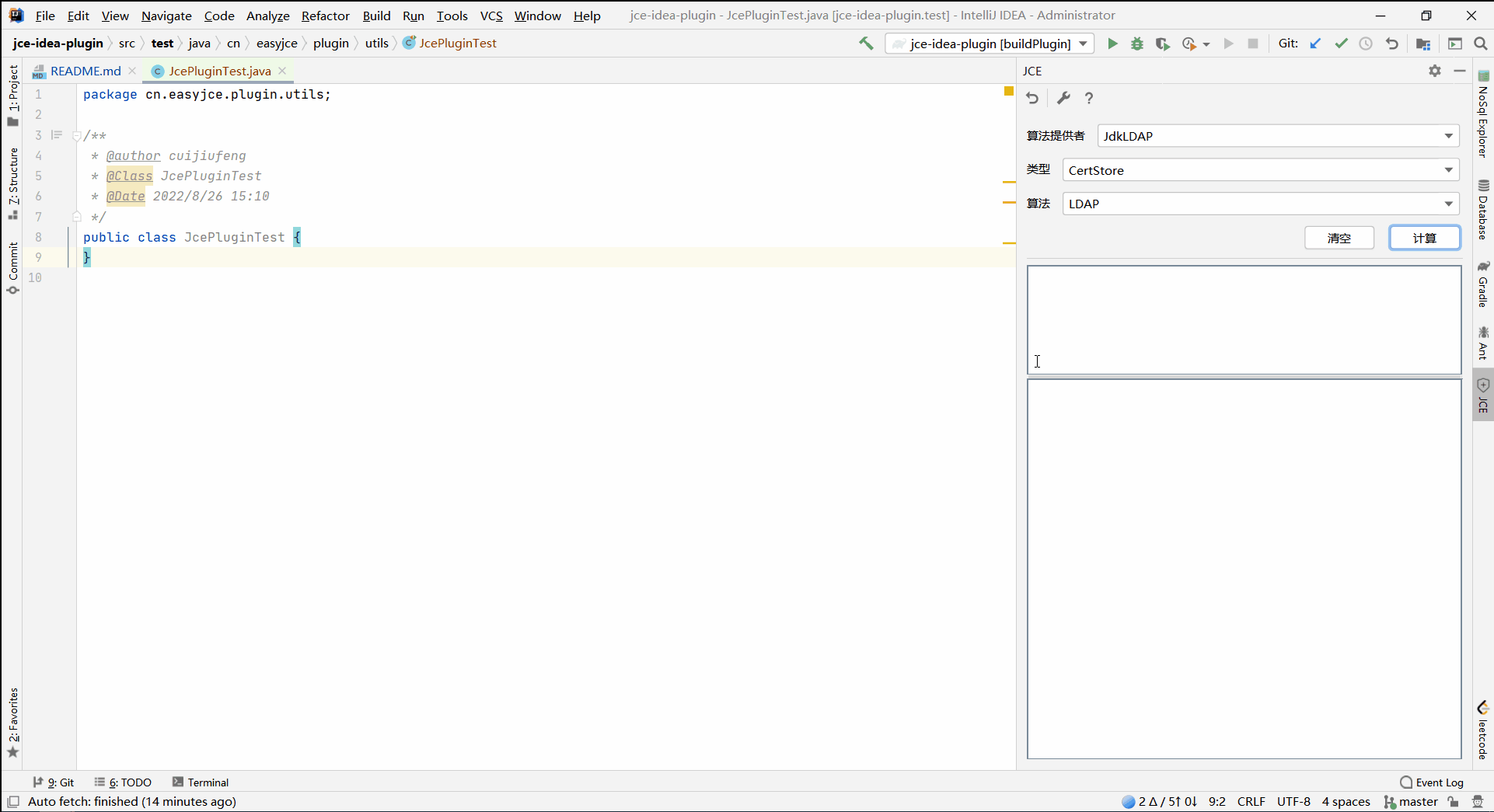The width and height of the screenshot is (1494, 812).
Task: Open the Gradle side panel
Action: [1483, 284]
